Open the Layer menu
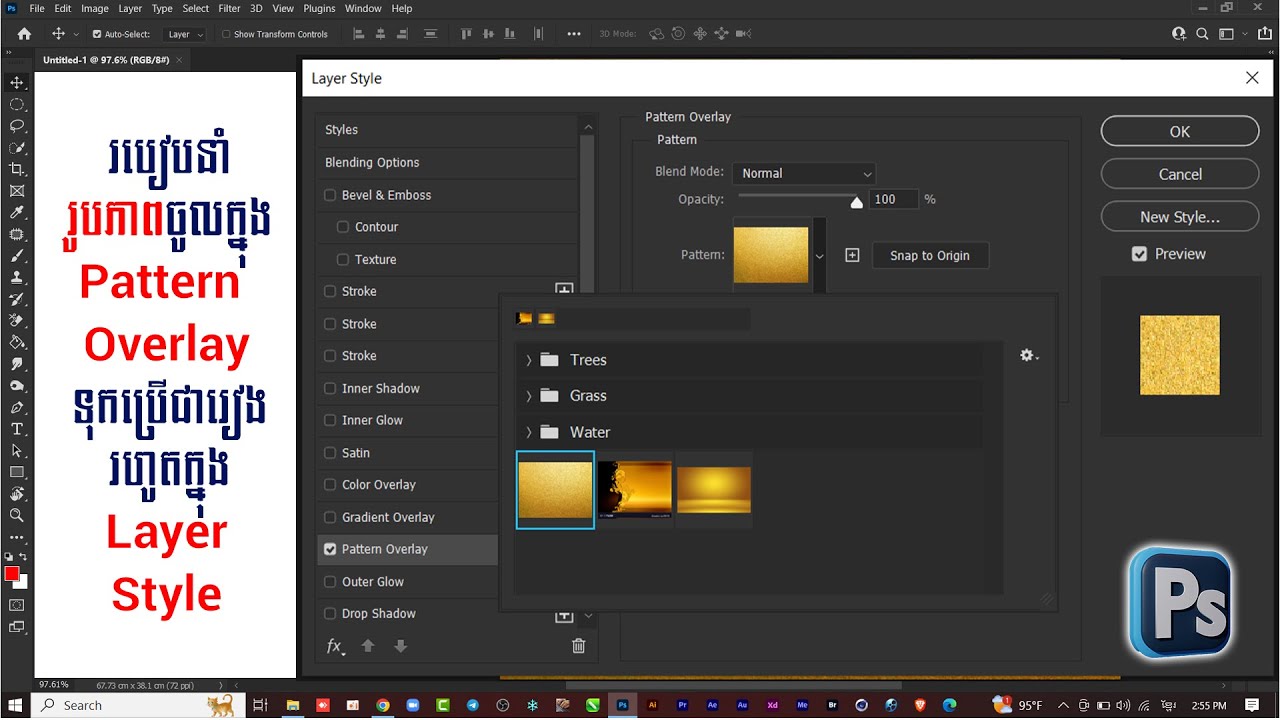1280x720 pixels. coord(130,8)
